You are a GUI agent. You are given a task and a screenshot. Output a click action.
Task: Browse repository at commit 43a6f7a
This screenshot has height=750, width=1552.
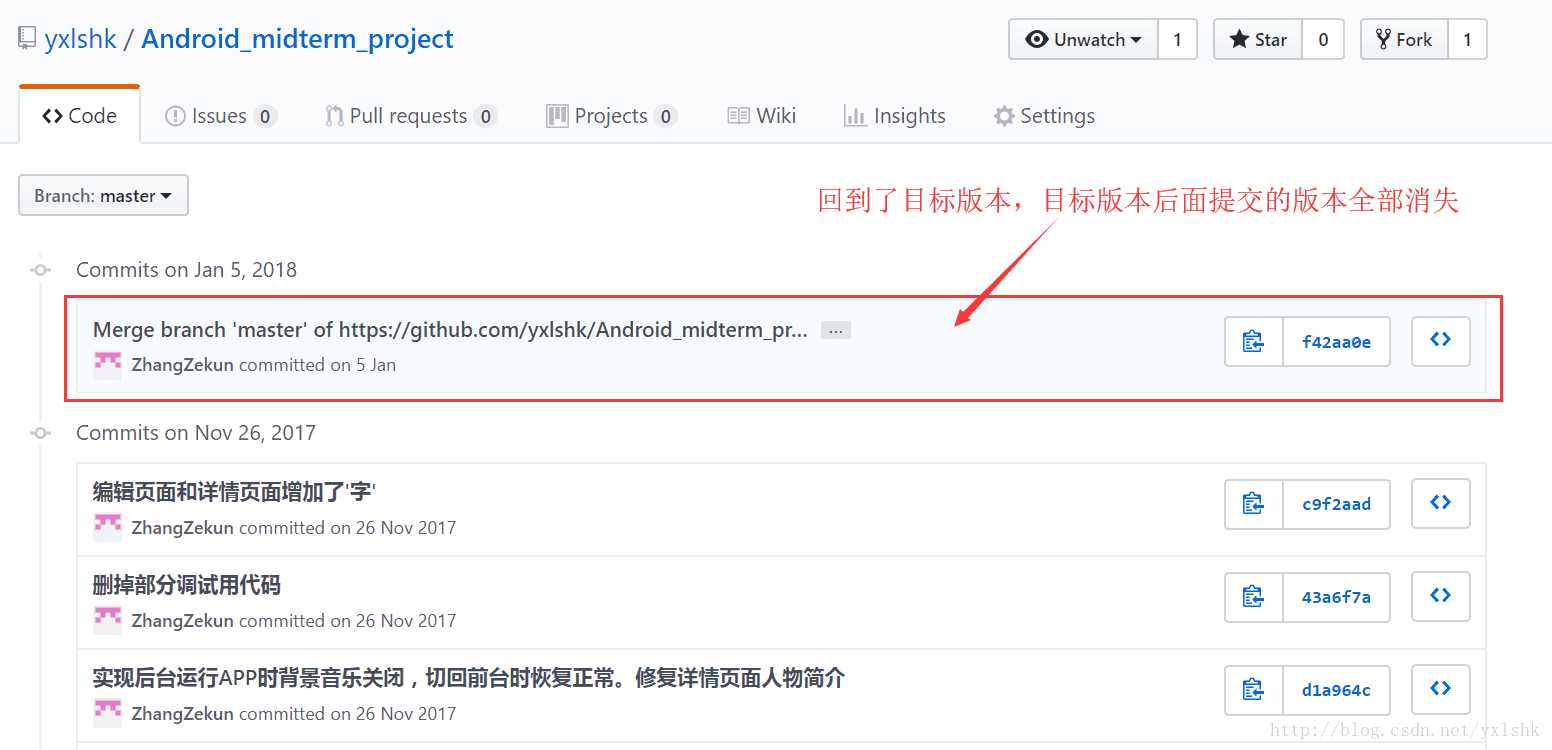tap(1441, 597)
